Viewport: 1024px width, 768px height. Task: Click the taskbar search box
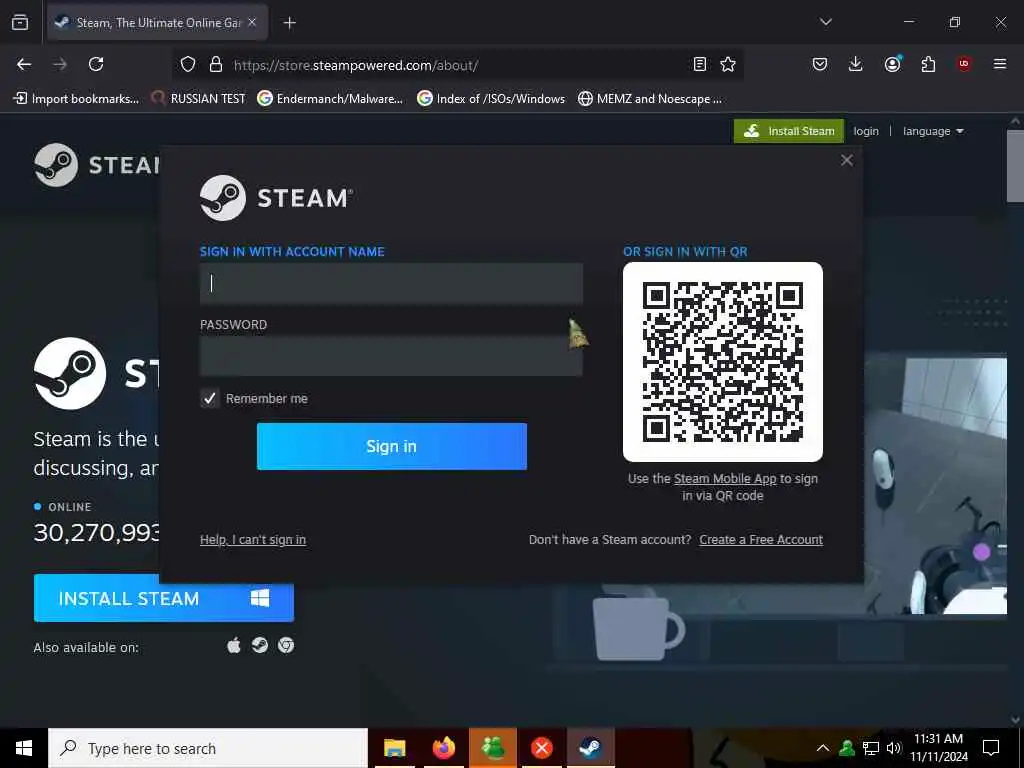click(x=208, y=748)
